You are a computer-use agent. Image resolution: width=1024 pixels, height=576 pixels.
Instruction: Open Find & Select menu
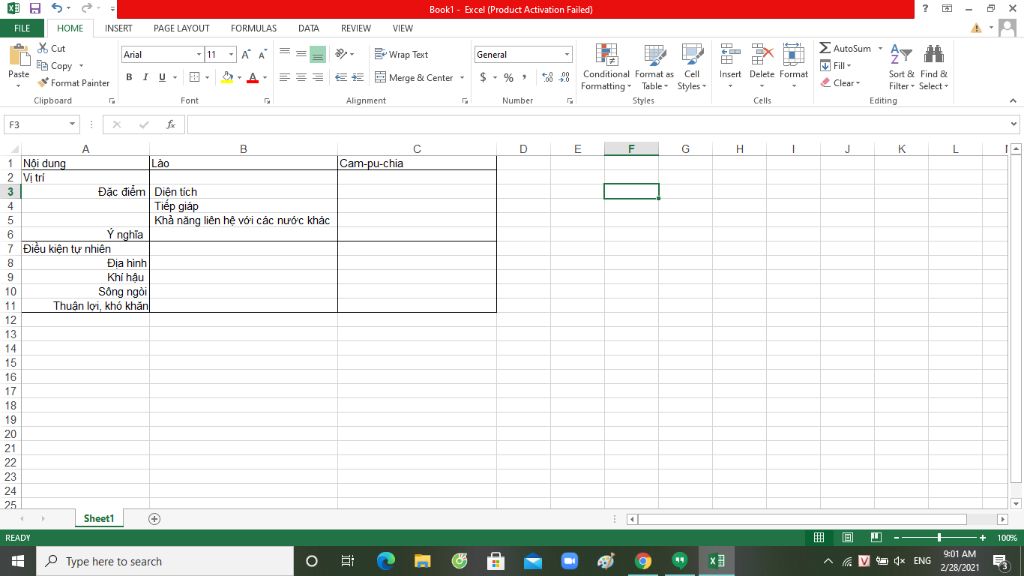pyautogui.click(x=933, y=67)
